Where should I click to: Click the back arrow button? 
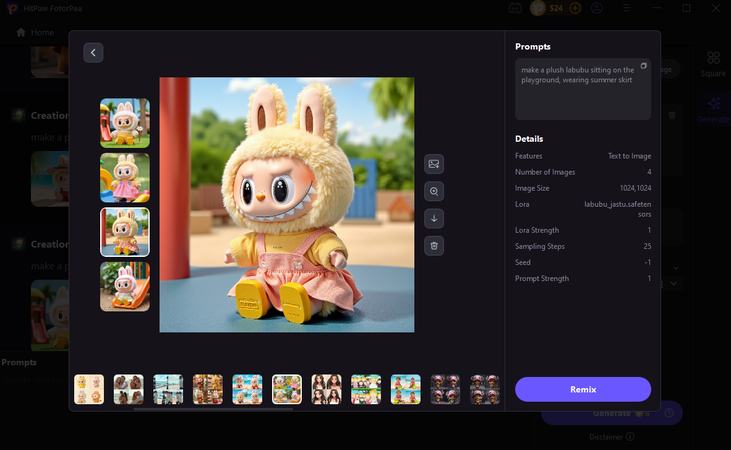pyautogui.click(x=93, y=52)
